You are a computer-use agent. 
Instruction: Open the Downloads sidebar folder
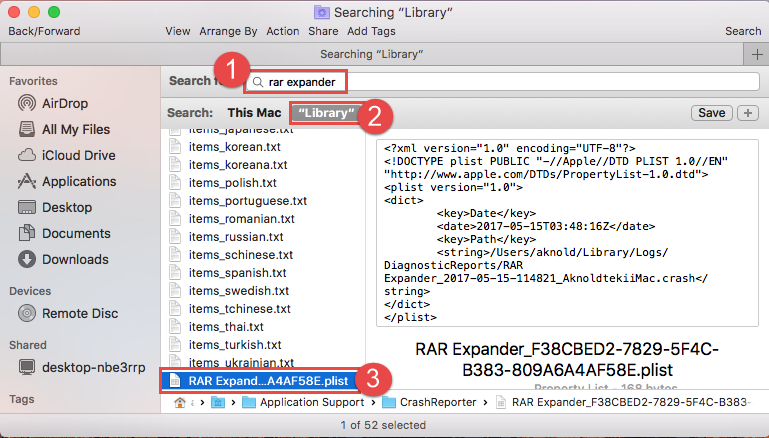pyautogui.click(x=63, y=259)
